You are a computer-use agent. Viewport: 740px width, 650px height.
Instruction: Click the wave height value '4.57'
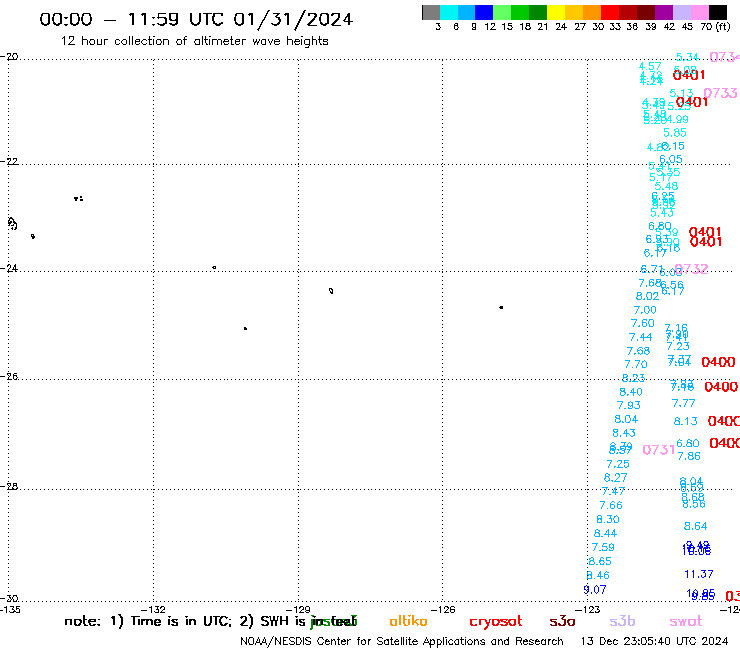[x=650, y=66]
